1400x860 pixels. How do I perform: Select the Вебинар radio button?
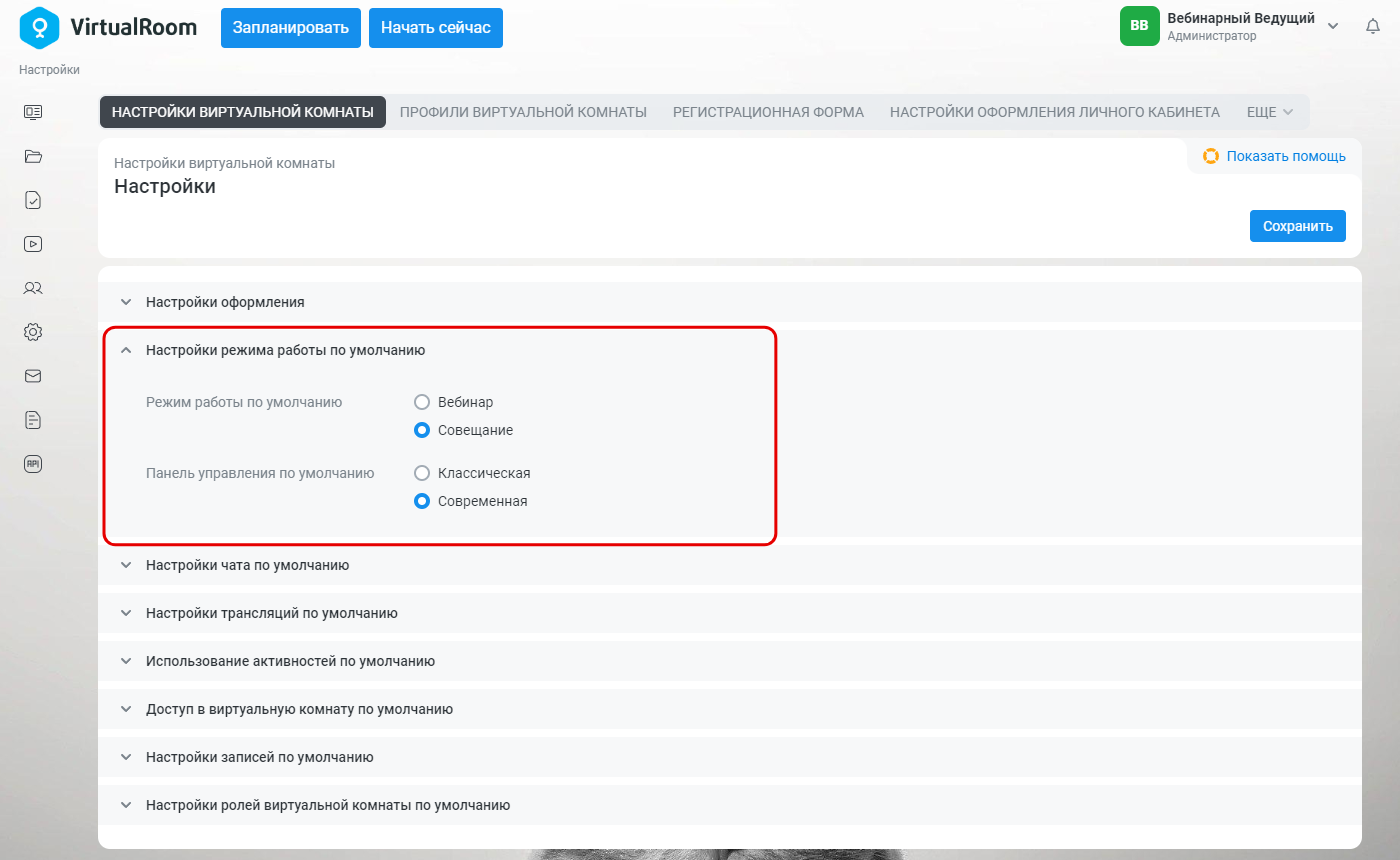point(422,402)
